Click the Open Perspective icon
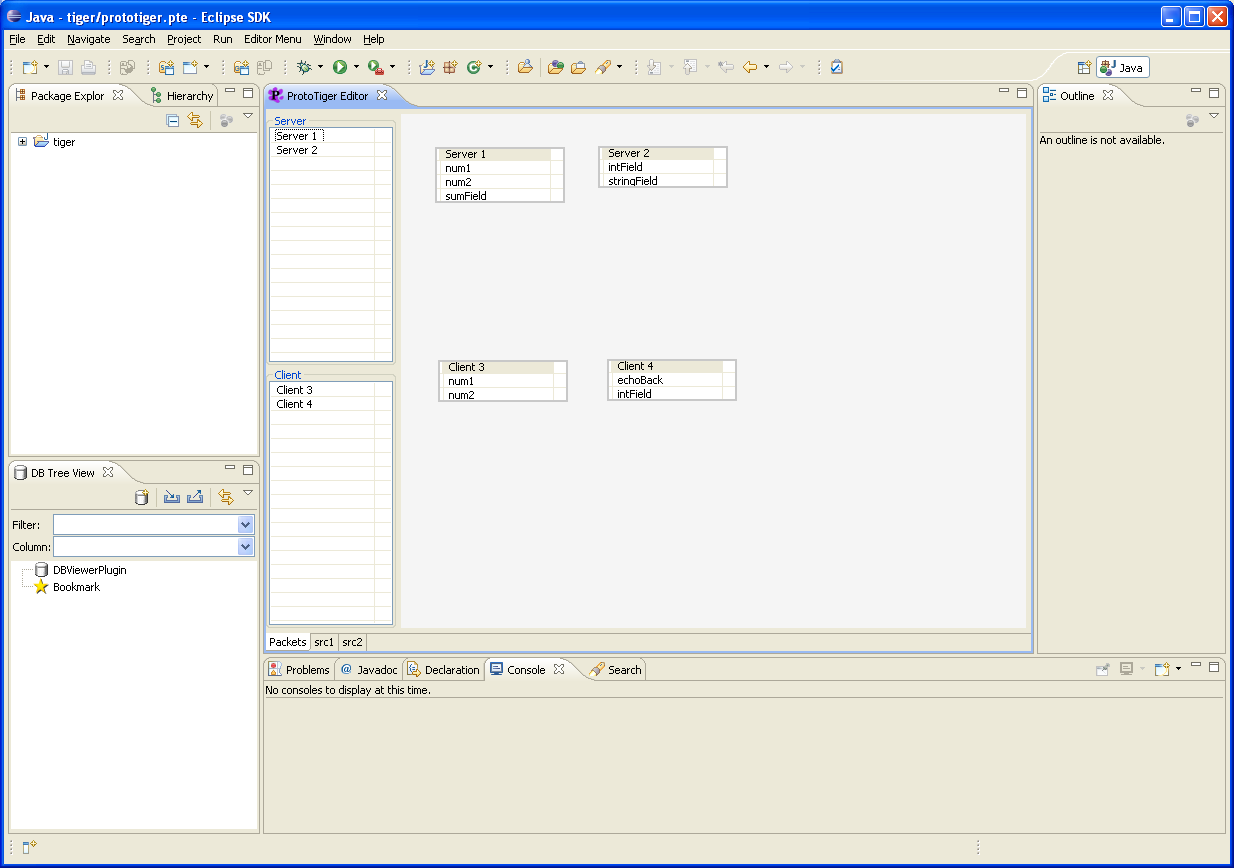 click(x=1084, y=67)
